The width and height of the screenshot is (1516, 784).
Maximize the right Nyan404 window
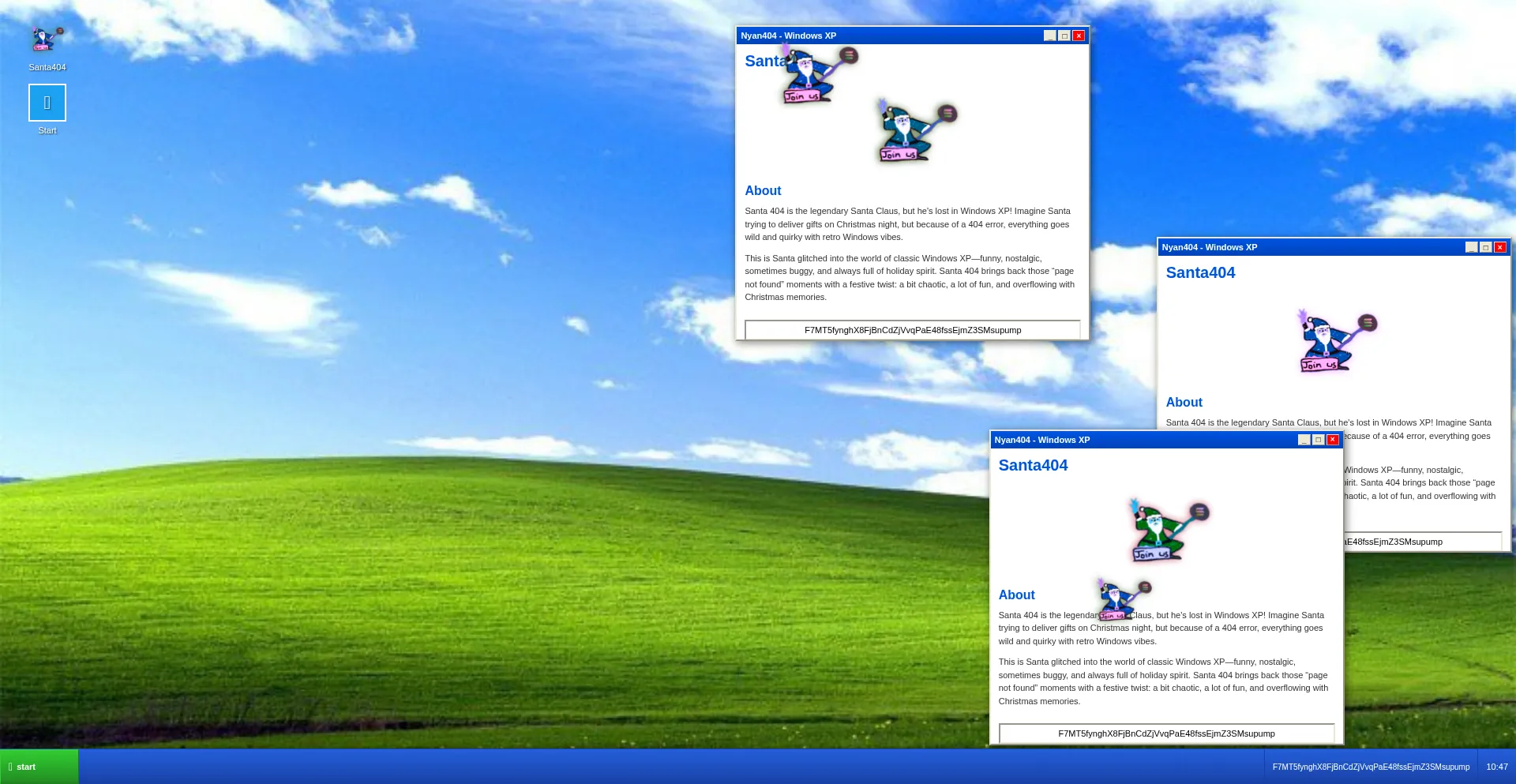click(x=1485, y=247)
